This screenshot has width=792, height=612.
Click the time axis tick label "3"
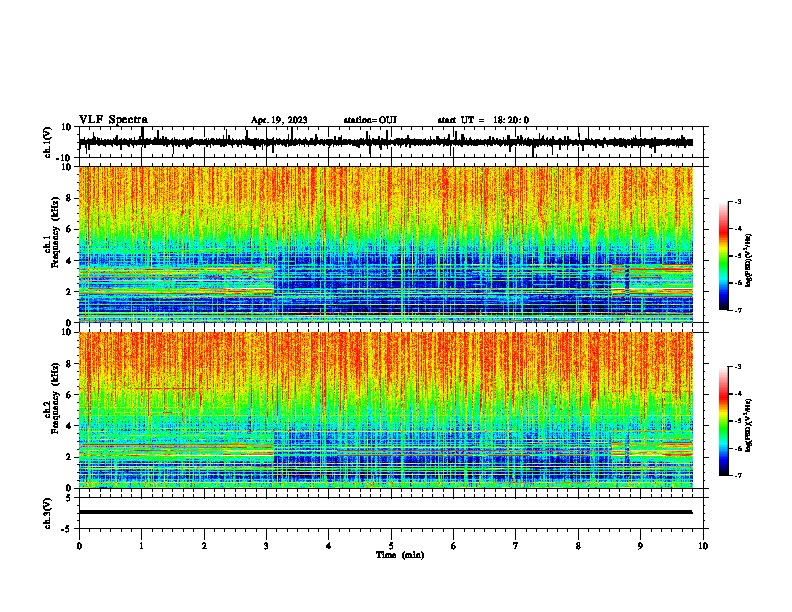point(266,546)
